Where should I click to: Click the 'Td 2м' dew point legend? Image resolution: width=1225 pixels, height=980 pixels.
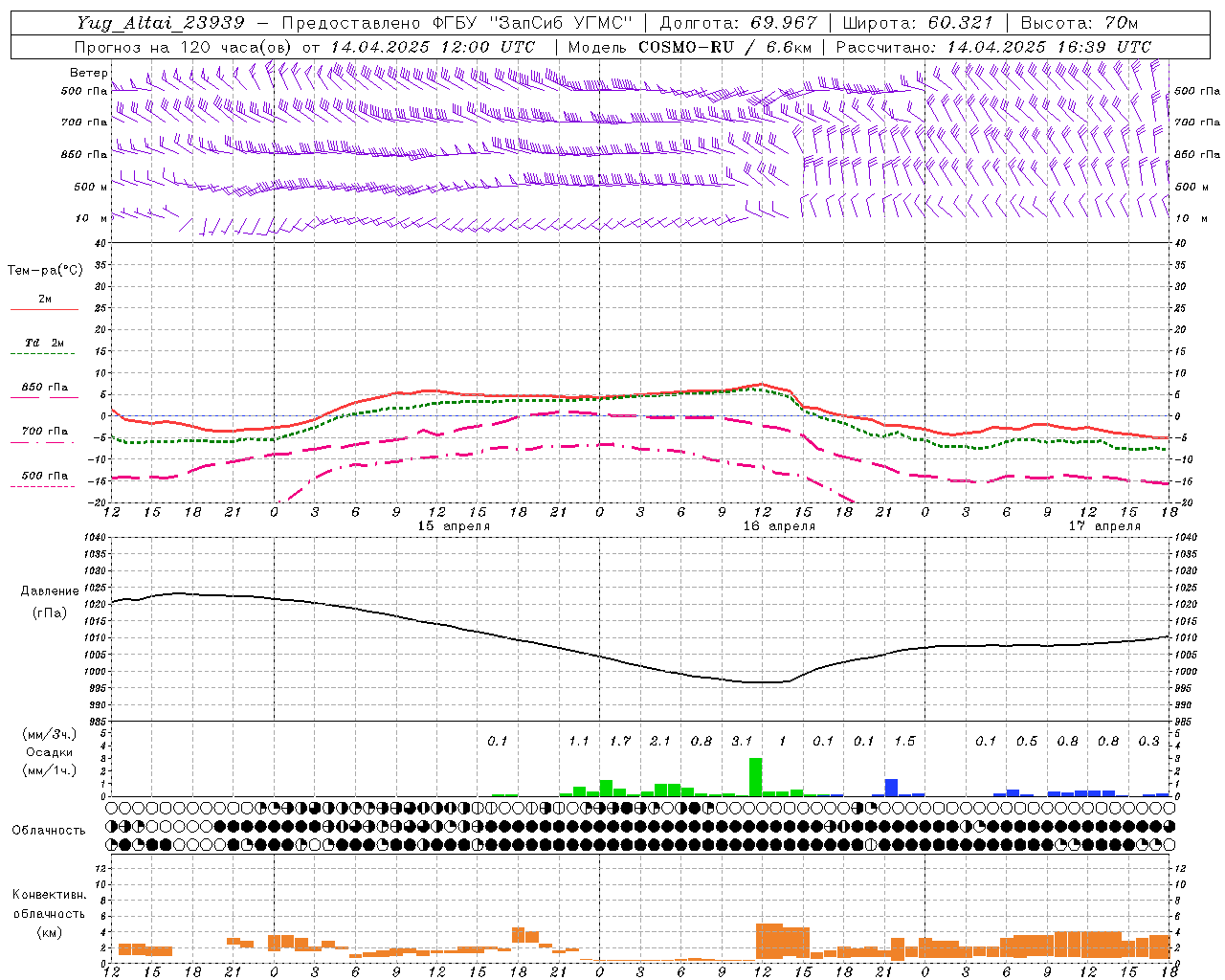44,343
